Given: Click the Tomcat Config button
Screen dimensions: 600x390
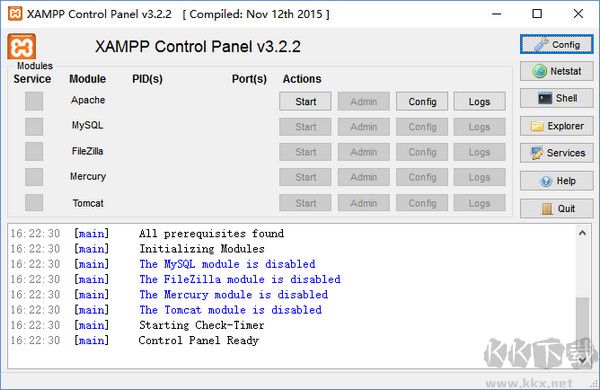Looking at the screenshot, I should [422, 203].
